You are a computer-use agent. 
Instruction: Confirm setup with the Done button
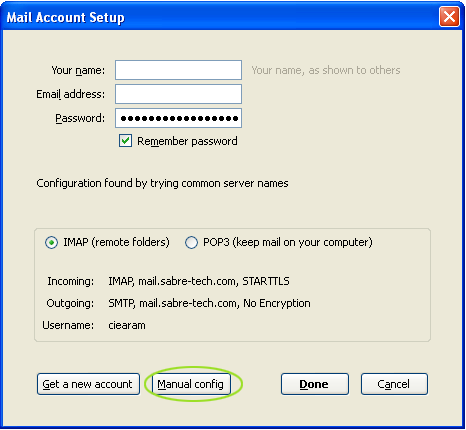tap(315, 384)
